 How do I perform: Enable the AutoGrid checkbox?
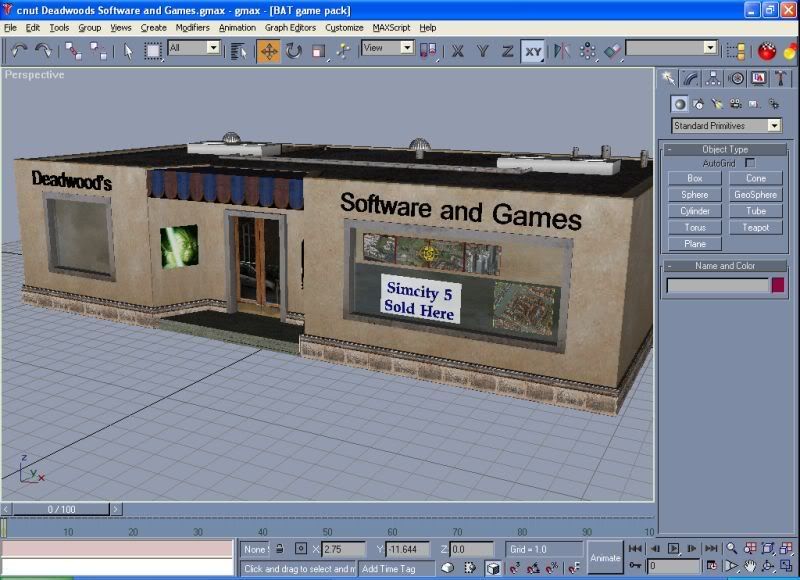[x=750, y=163]
